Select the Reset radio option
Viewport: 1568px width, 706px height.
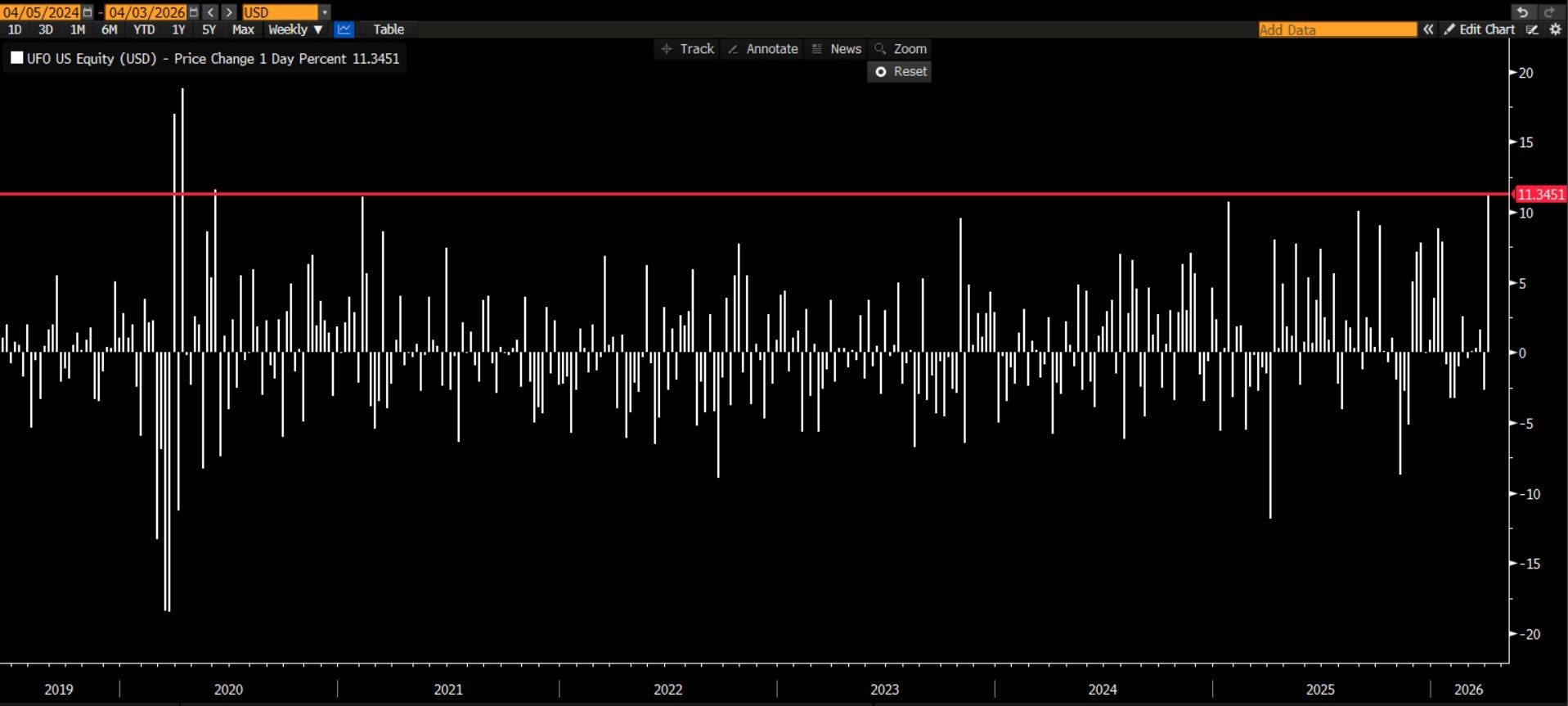[881, 72]
